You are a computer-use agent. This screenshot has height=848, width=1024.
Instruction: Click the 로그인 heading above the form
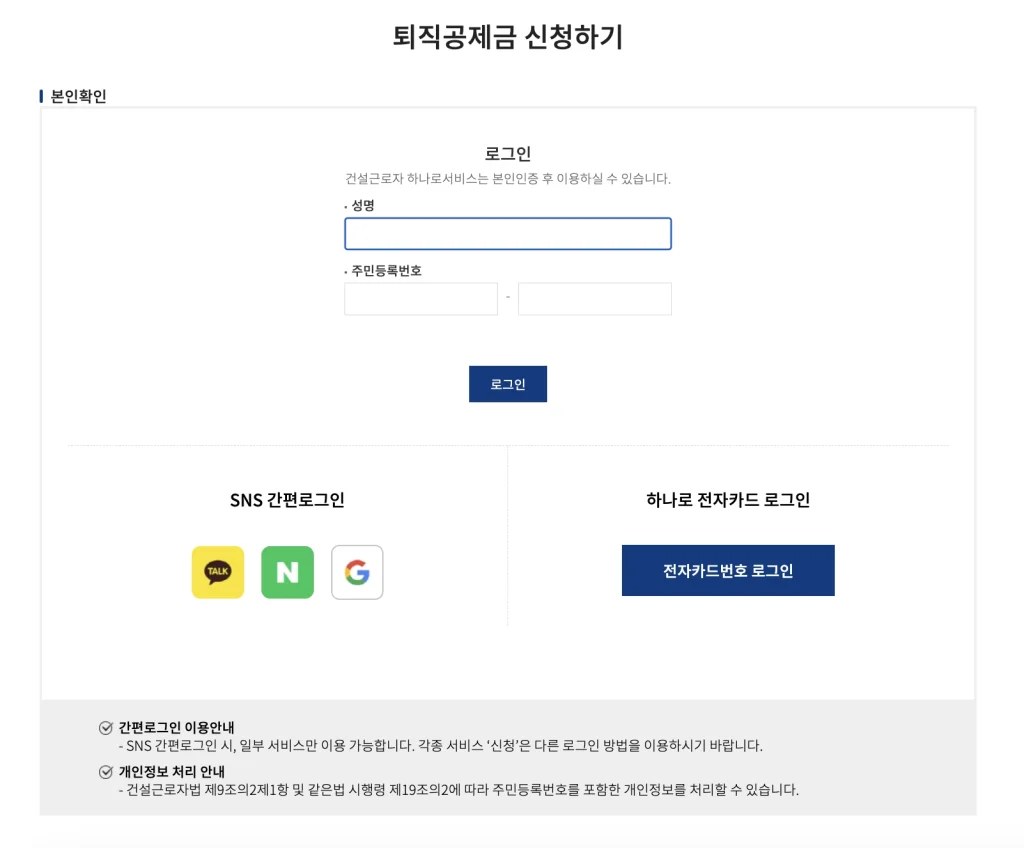pos(508,153)
